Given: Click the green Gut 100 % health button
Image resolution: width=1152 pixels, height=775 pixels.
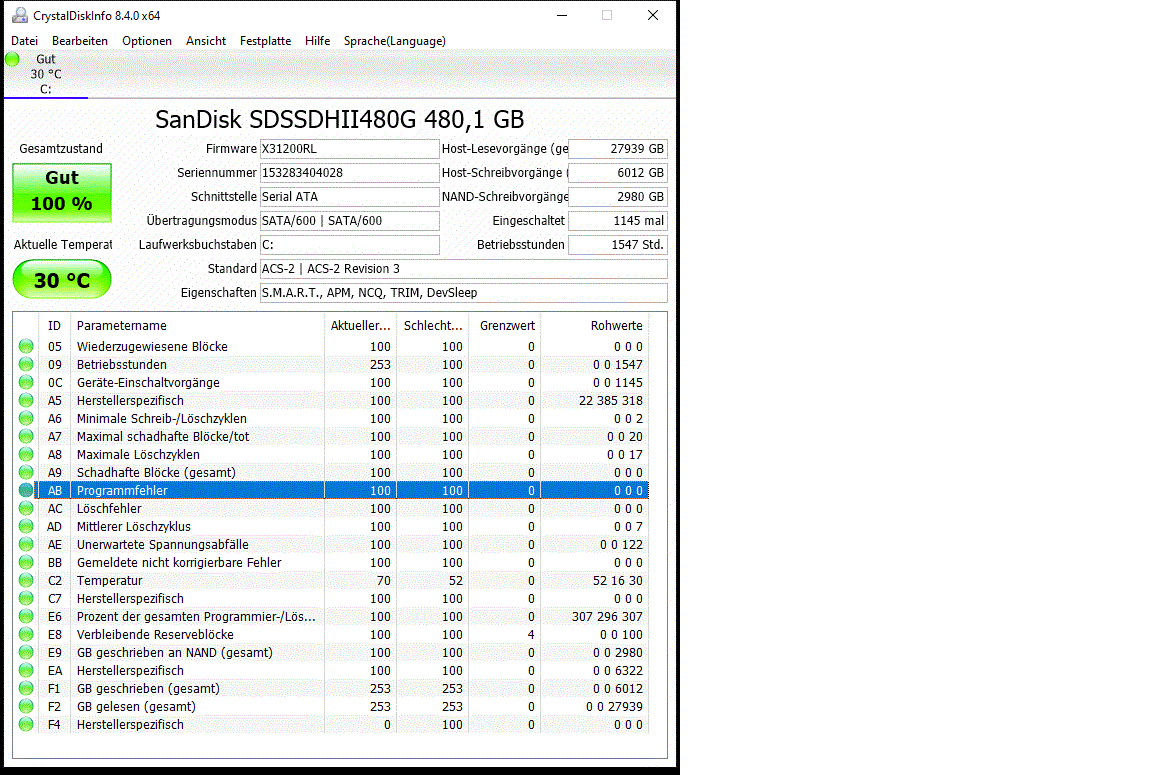Looking at the screenshot, I should [x=62, y=192].
